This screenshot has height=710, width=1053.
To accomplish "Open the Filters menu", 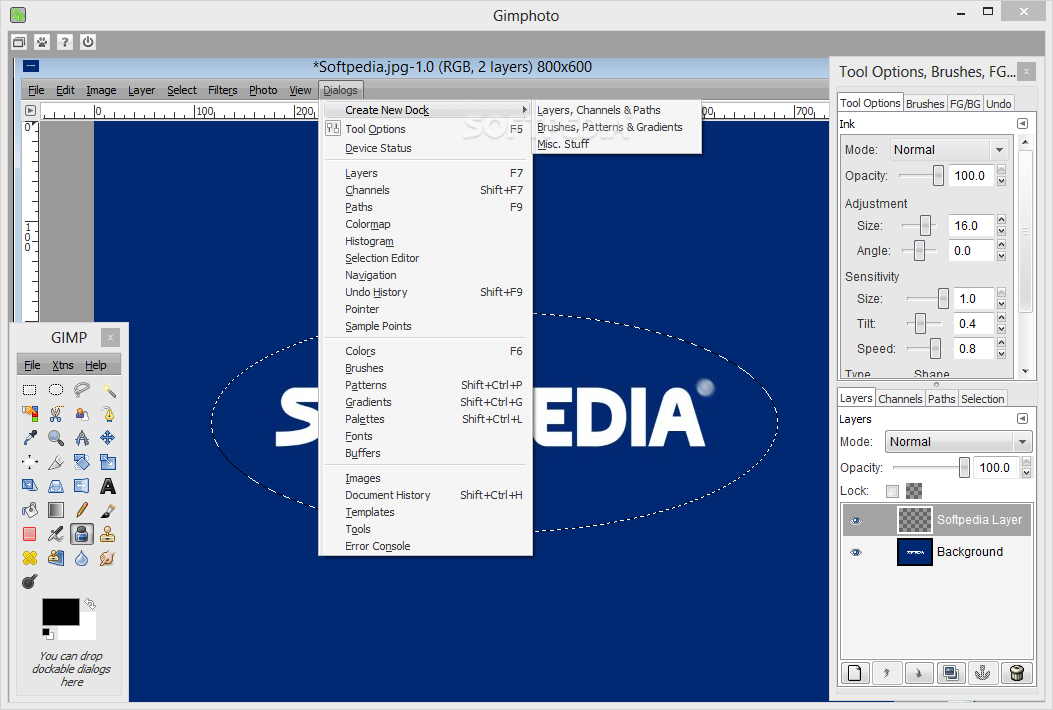I will 222,90.
